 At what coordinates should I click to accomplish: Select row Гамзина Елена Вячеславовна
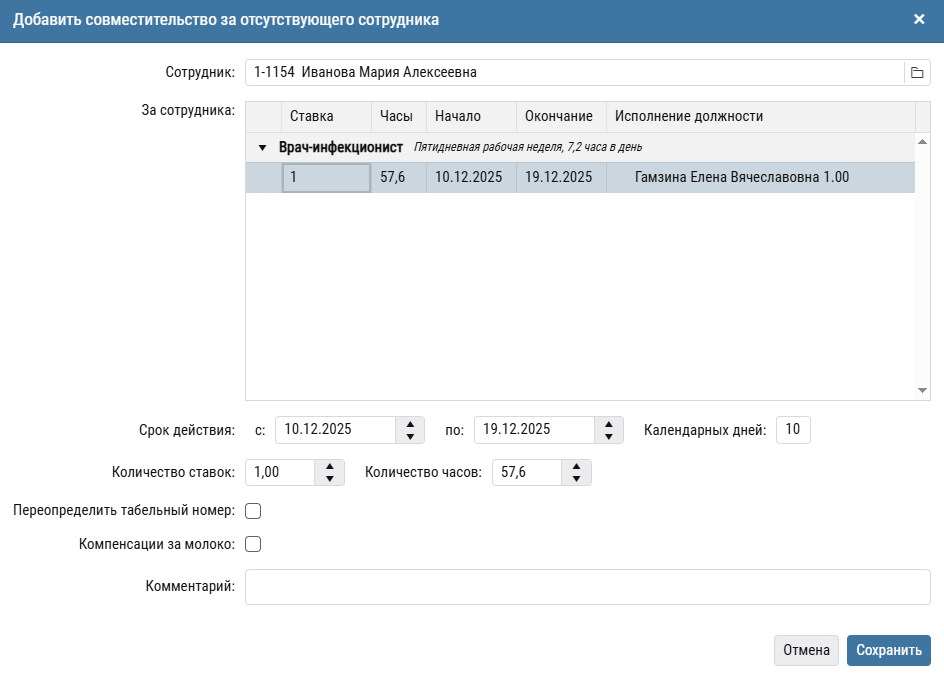tap(741, 178)
